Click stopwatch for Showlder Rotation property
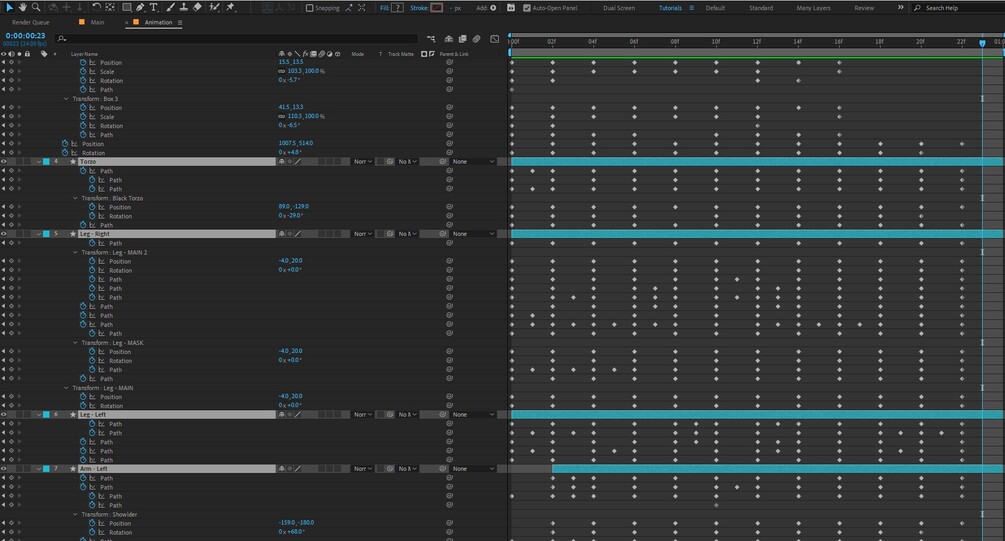 pos(92,532)
